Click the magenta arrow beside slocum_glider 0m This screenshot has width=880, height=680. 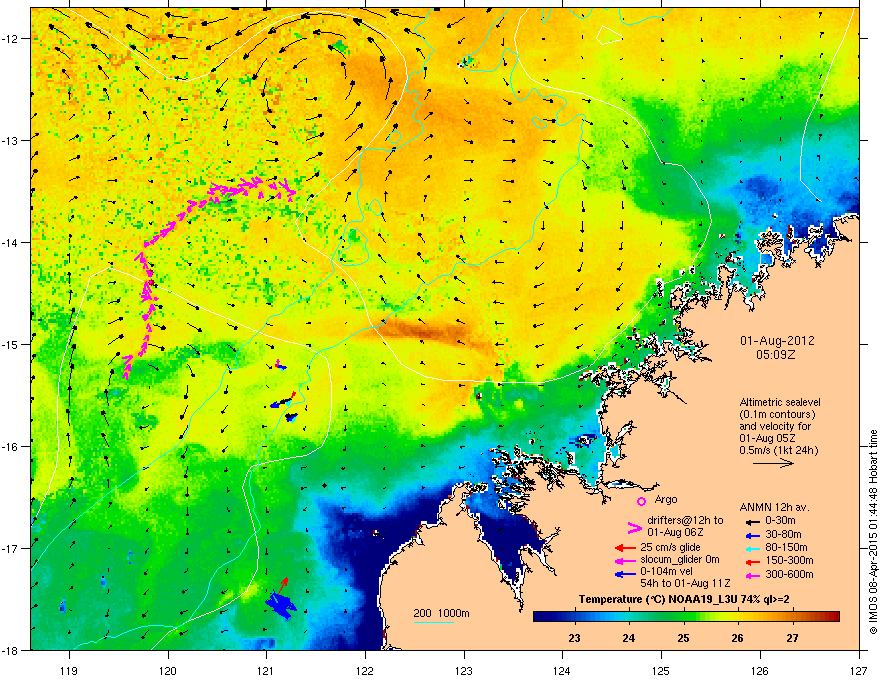point(625,561)
